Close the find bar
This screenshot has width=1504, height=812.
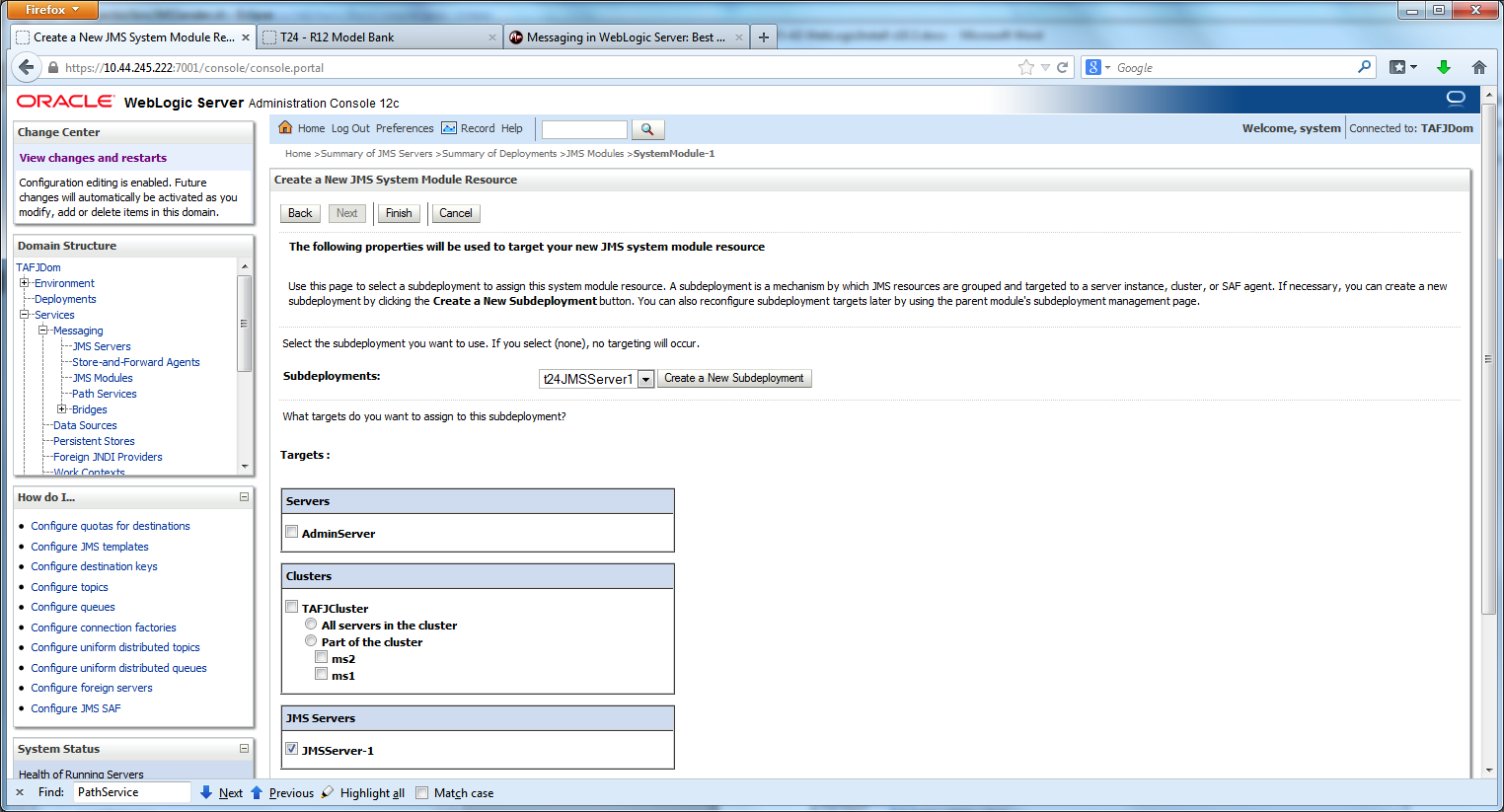(20, 792)
